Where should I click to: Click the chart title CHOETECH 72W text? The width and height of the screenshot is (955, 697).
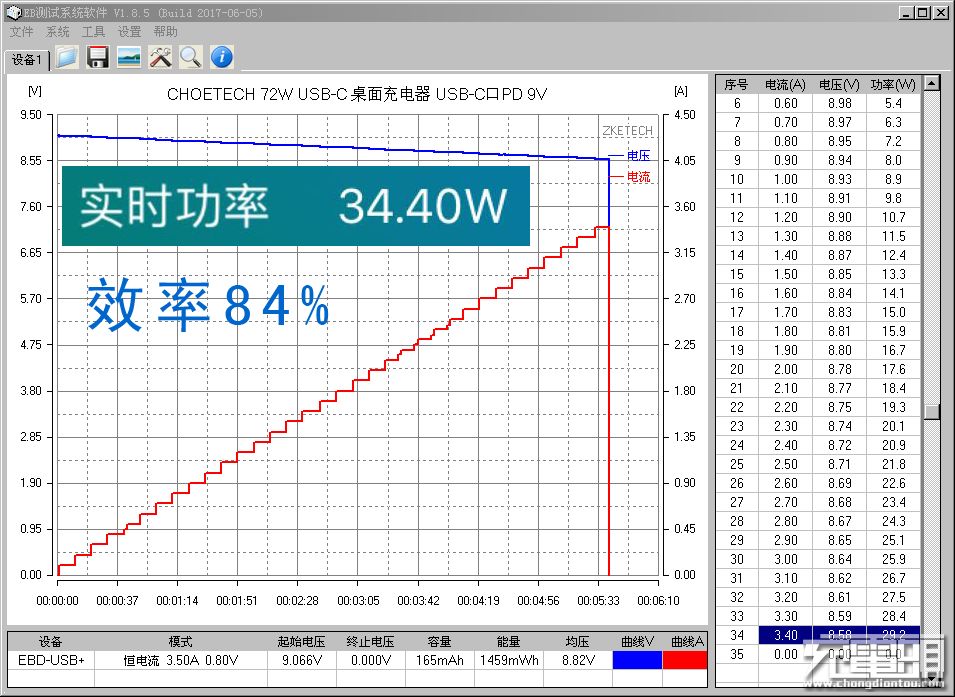356,94
